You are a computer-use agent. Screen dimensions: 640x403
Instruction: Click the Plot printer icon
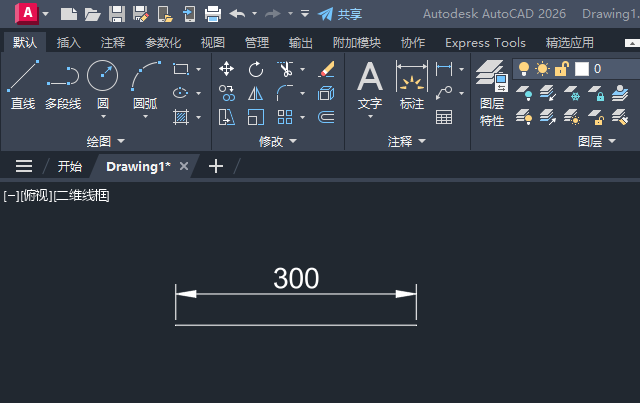point(213,14)
